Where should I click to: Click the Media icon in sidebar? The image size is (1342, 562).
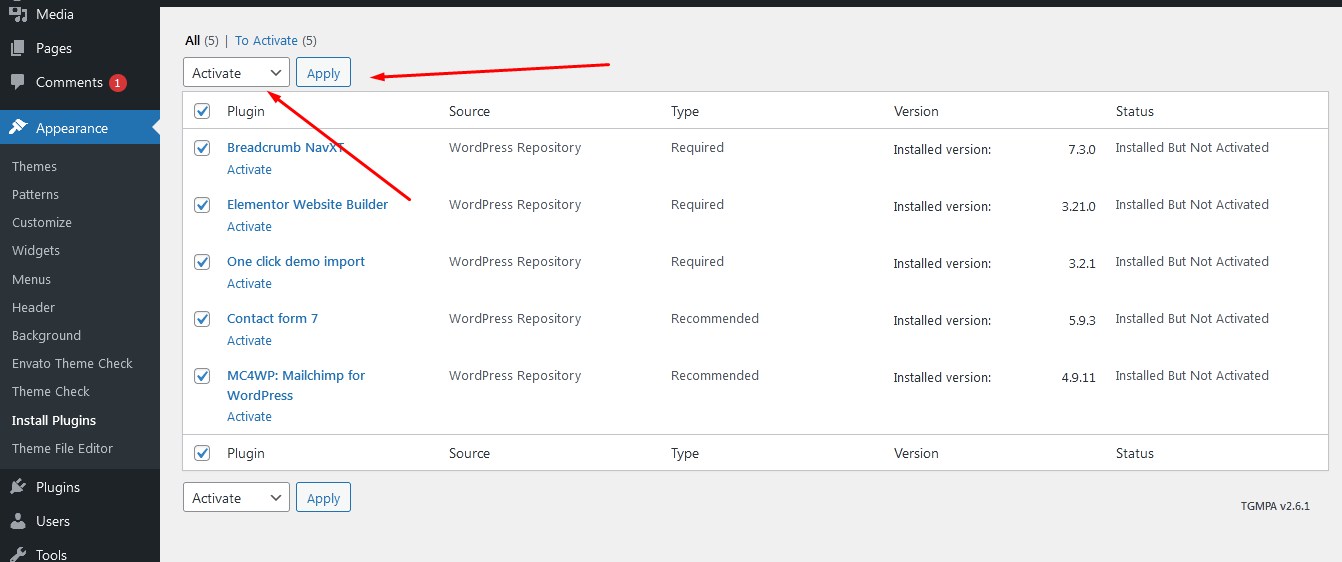click(x=18, y=15)
